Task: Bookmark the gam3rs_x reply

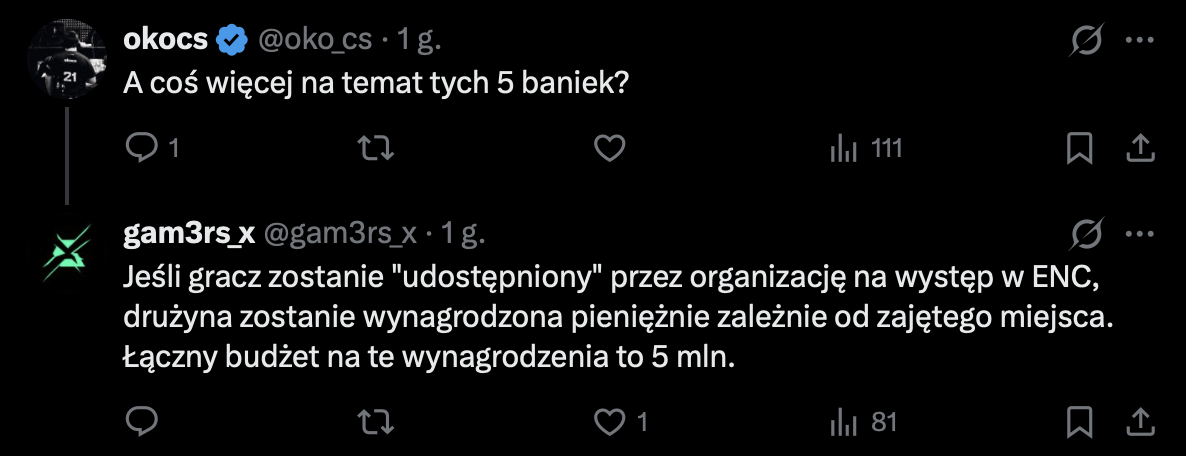Action: (x=1078, y=422)
